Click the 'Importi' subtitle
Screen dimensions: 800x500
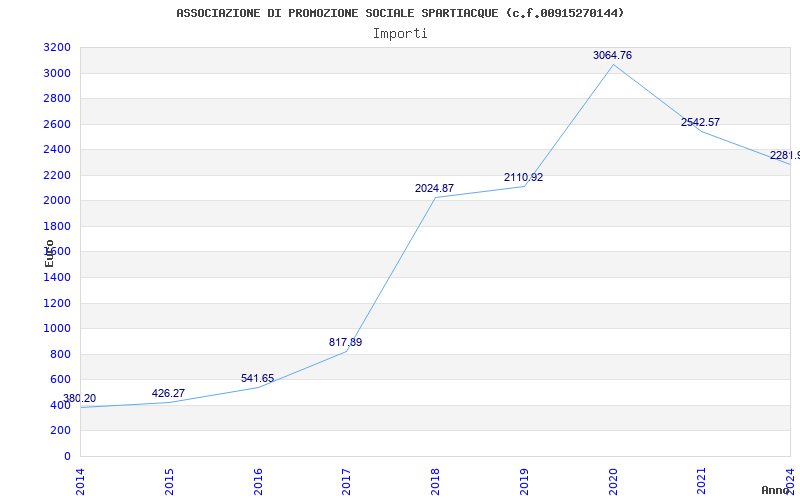click(x=400, y=34)
